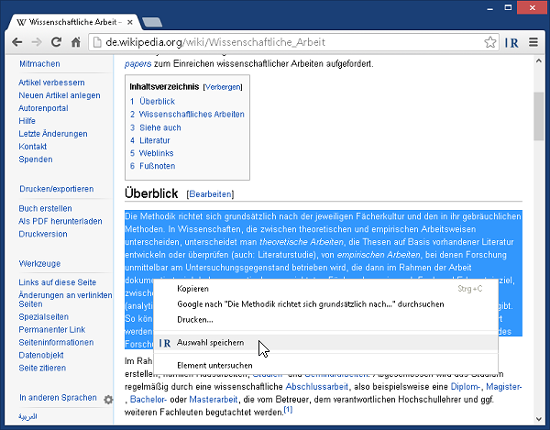Open the Druckversion link
The width and height of the screenshot is (550, 430).
(43, 234)
